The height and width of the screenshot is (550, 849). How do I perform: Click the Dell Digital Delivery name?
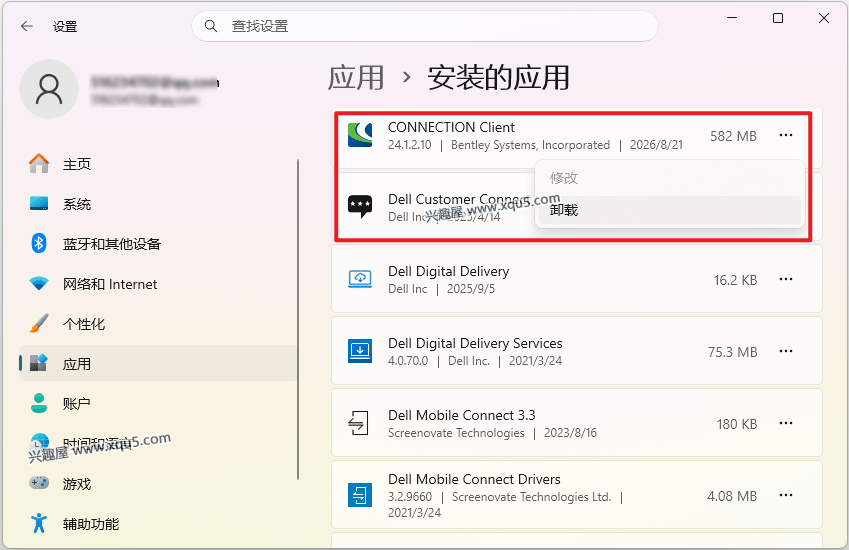click(448, 271)
